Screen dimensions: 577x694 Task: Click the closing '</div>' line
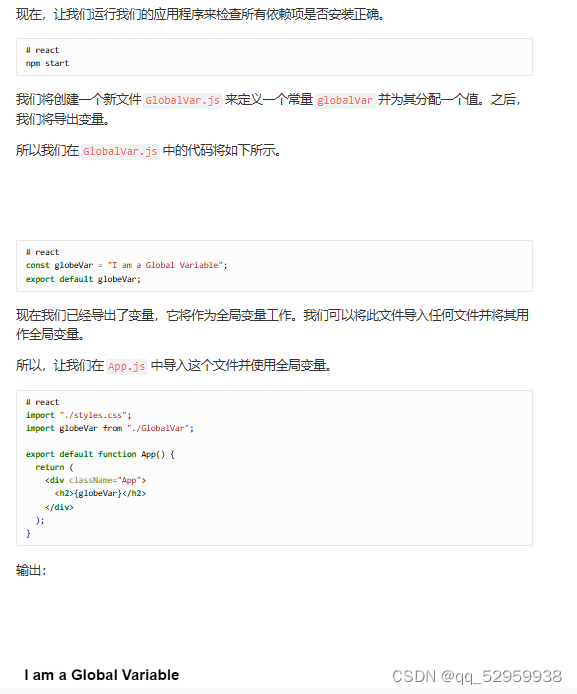click(x=59, y=507)
